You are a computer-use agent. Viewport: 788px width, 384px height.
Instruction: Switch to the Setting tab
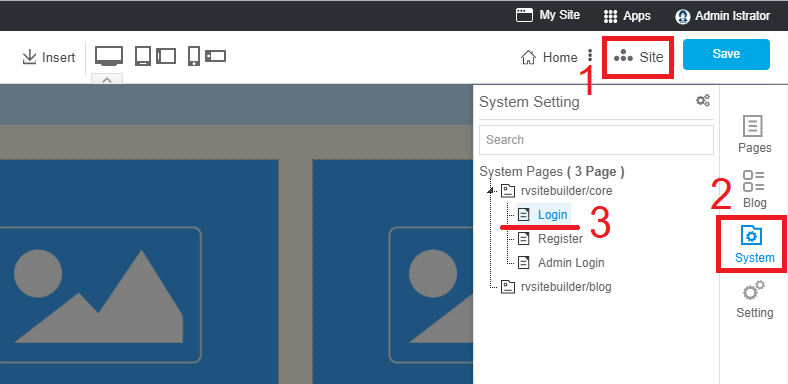tap(754, 299)
